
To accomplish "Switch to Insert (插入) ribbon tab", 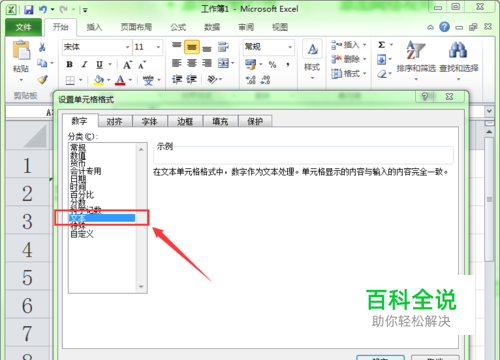I will point(94,27).
